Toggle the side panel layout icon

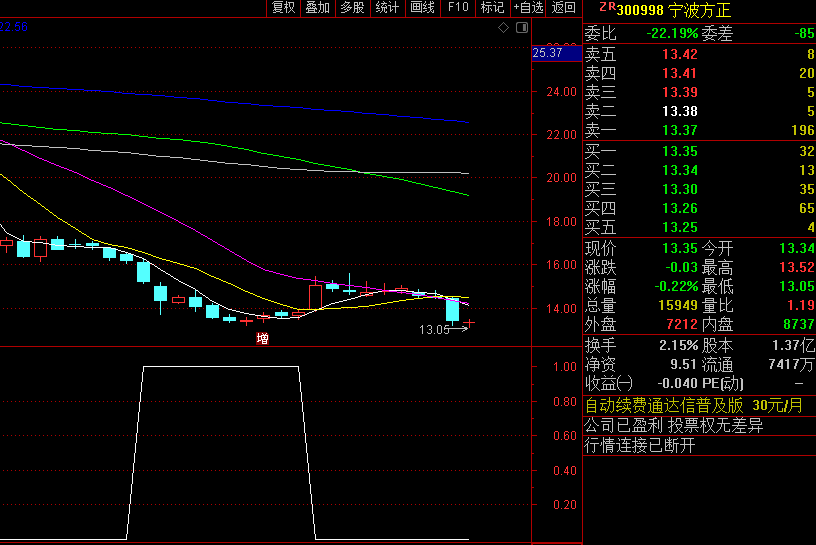click(x=522, y=28)
